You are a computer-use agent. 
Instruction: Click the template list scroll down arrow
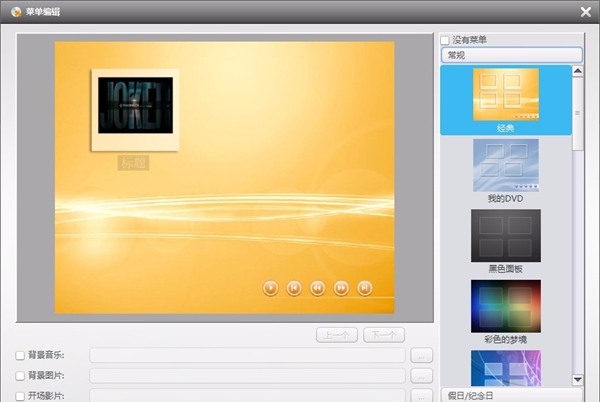point(577,379)
